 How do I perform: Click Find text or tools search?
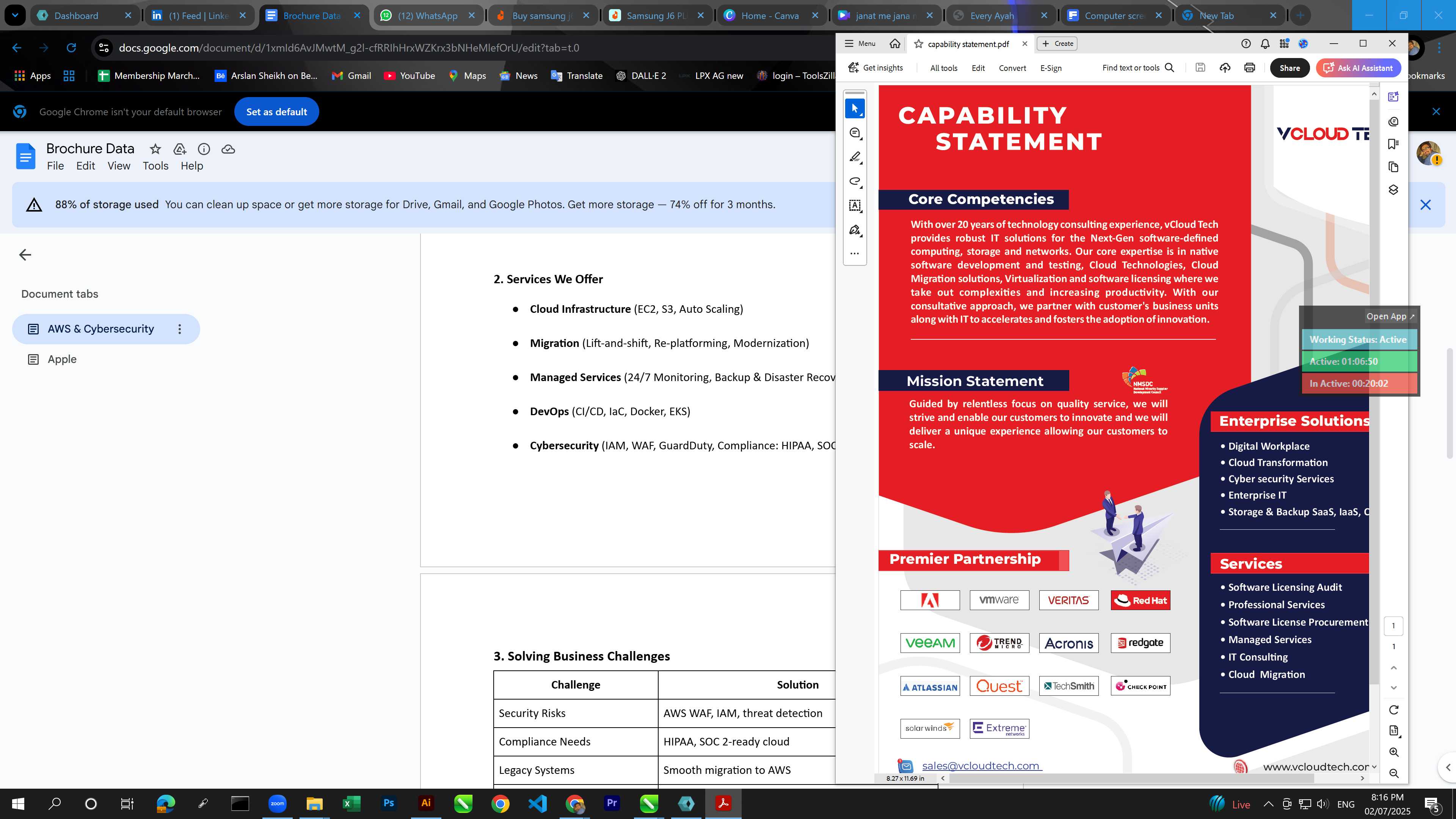(1138, 68)
